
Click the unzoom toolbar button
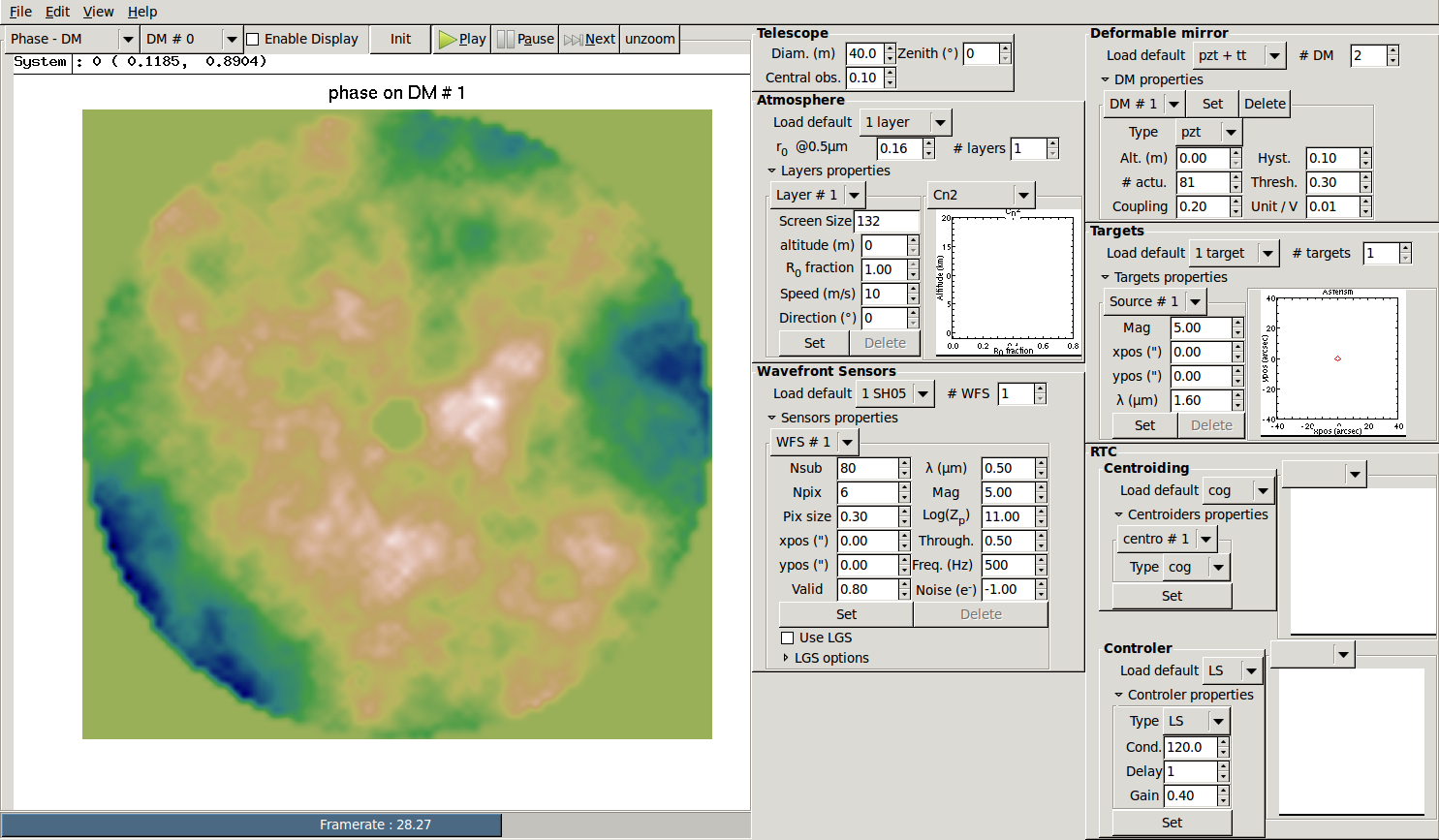tap(649, 39)
